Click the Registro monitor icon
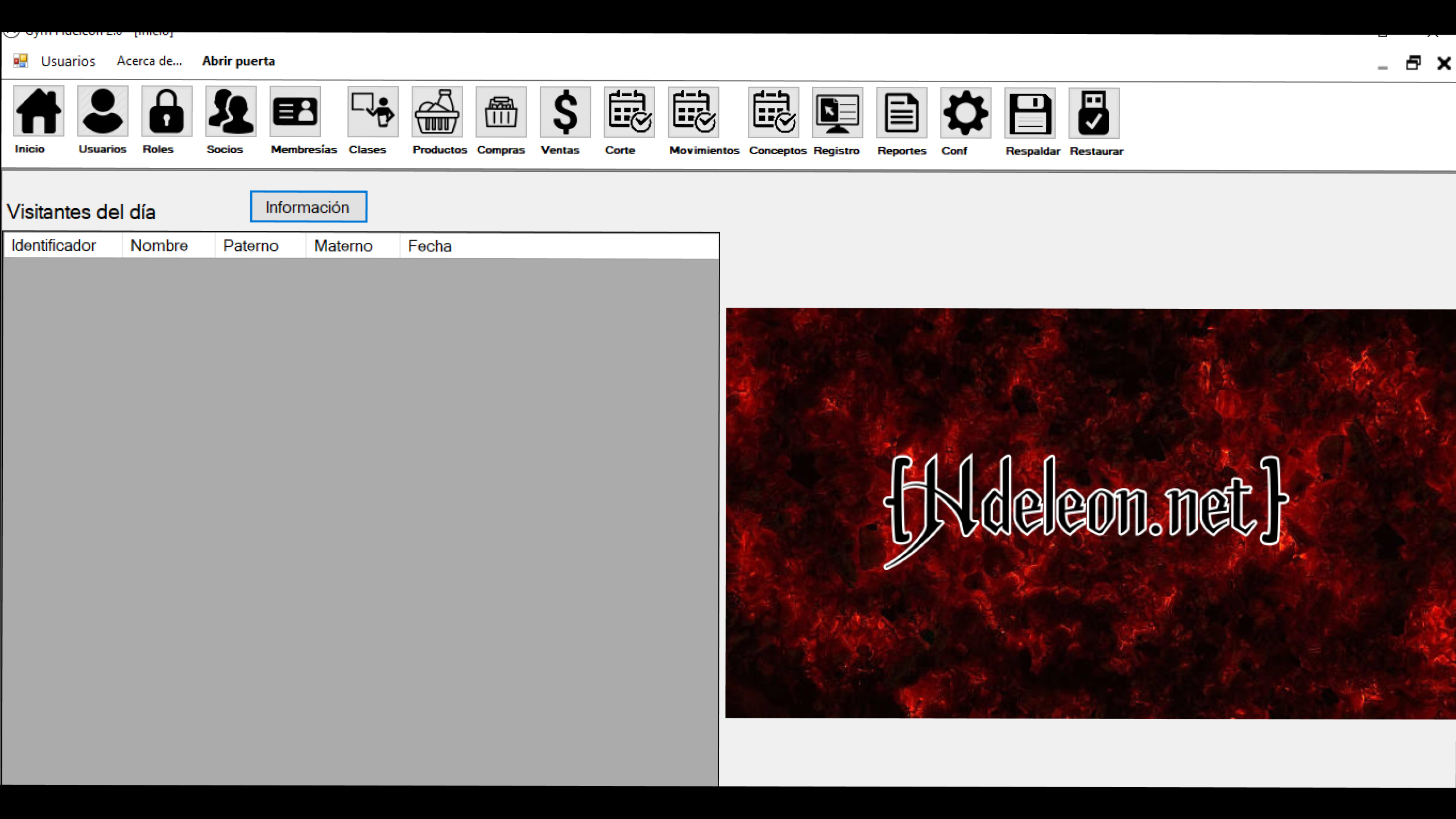The image size is (1456, 819). click(x=837, y=113)
